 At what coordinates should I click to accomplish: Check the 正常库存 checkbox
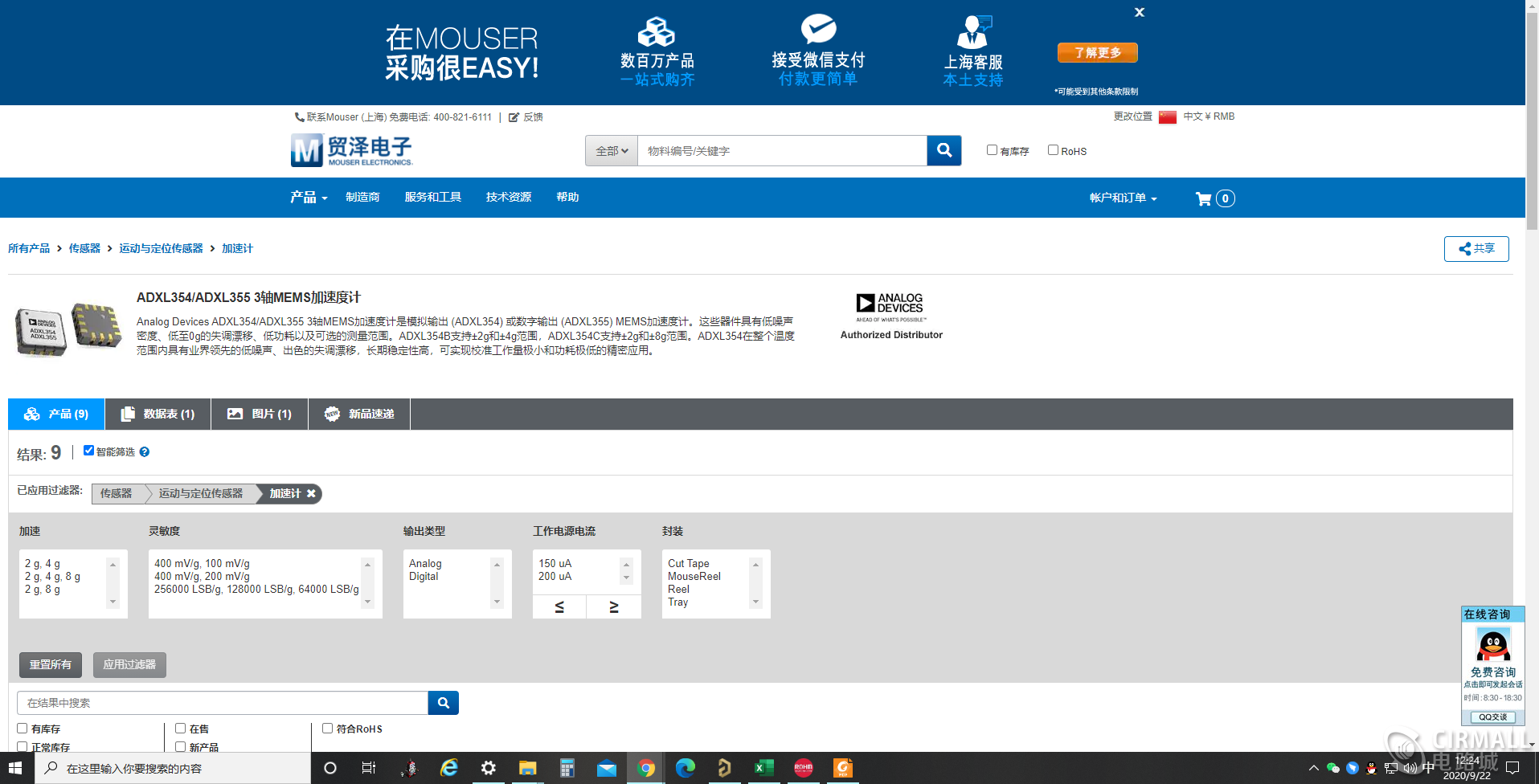(23, 747)
